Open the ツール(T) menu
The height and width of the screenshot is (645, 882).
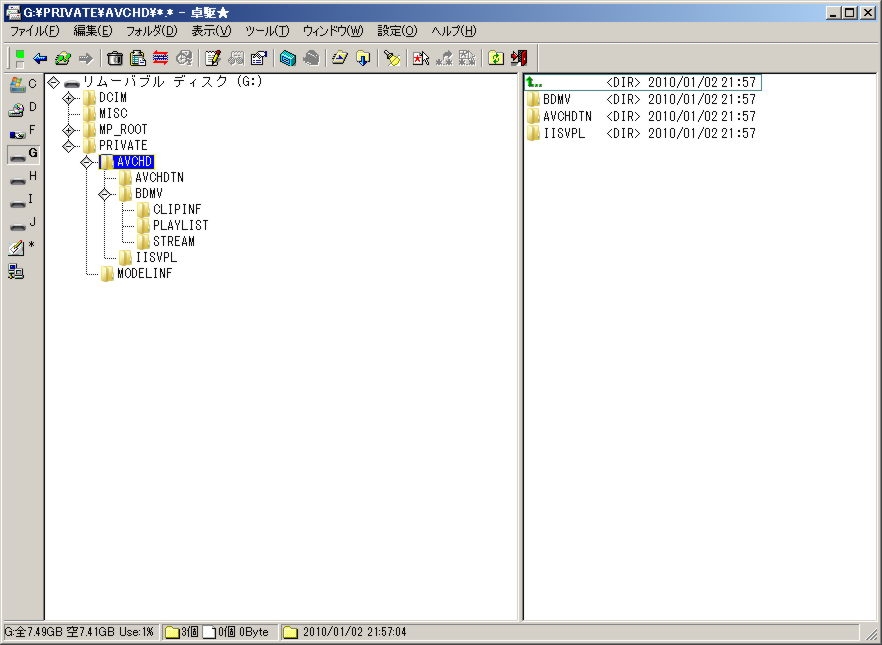267,31
